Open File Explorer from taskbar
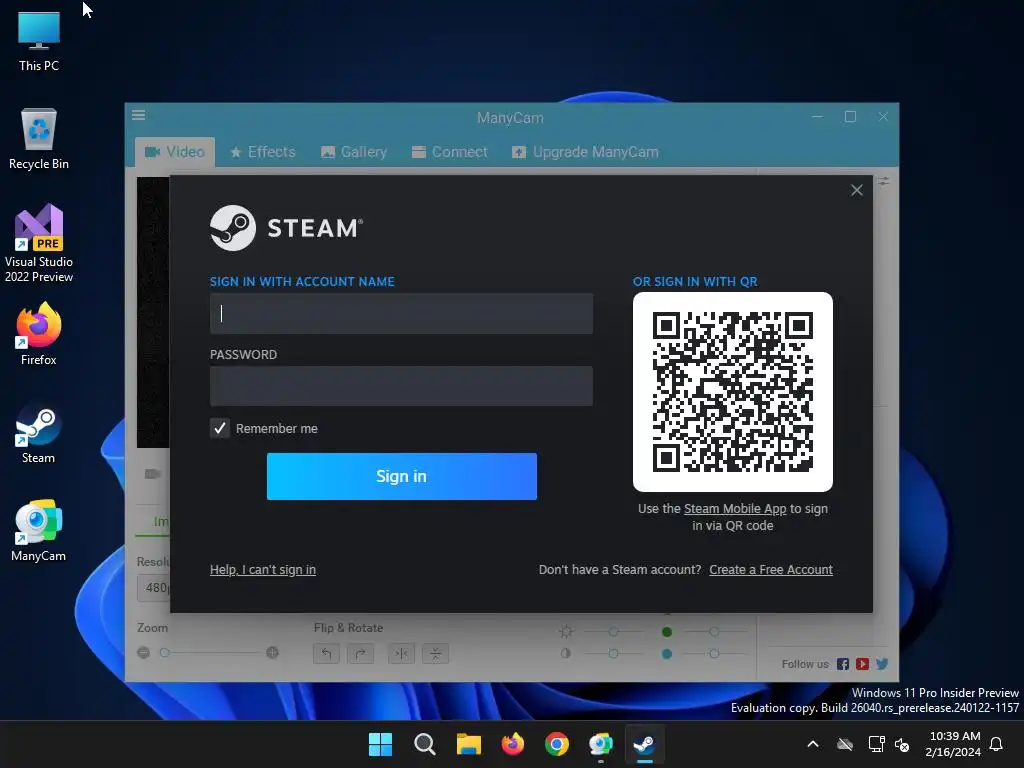The image size is (1024, 768). coord(468,744)
